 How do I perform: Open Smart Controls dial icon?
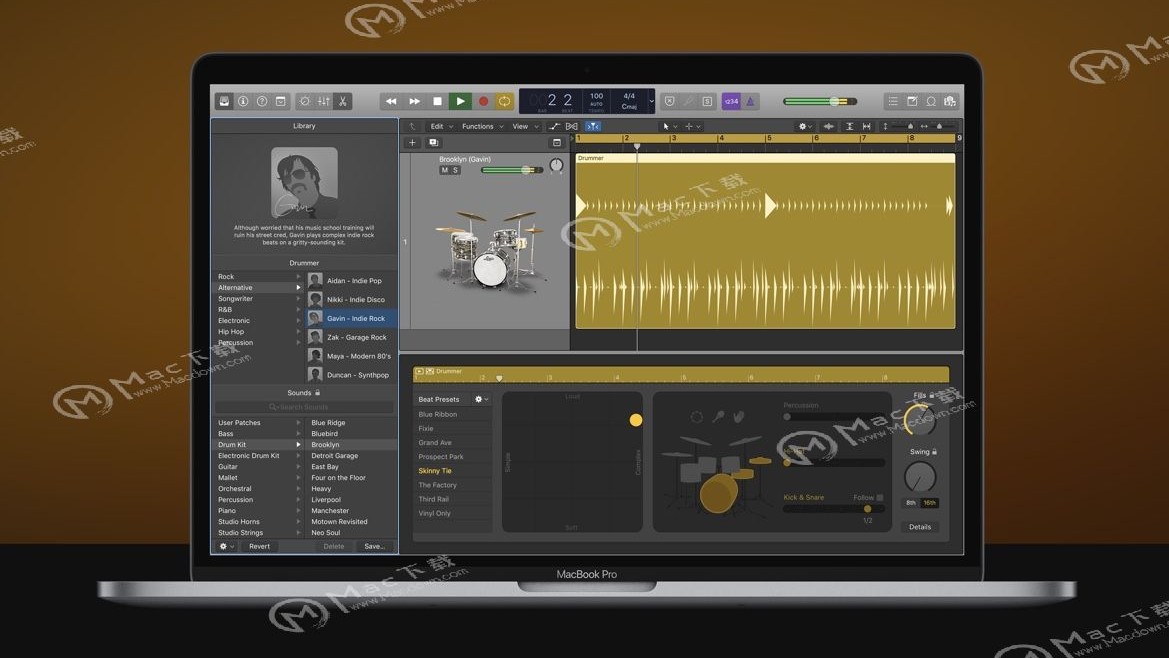(305, 101)
